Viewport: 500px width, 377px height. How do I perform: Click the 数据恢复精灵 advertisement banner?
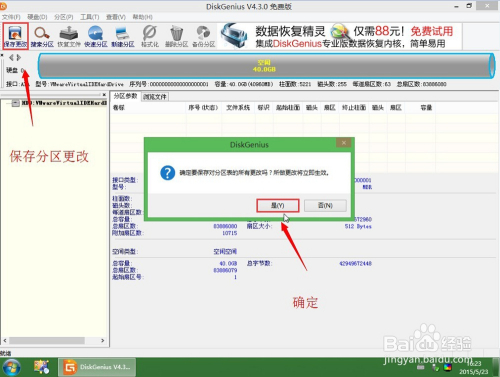point(340,36)
